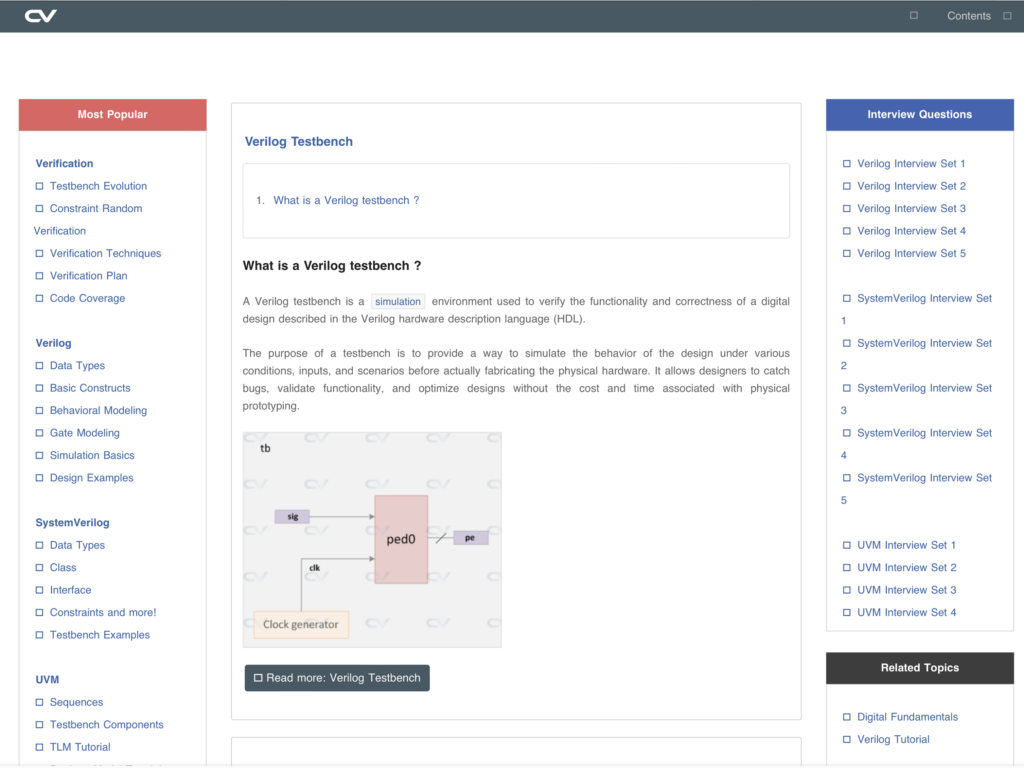Viewport: 1024px width, 768px height.
Task: Click the icon before Testbench Evolution
Action: point(40,186)
